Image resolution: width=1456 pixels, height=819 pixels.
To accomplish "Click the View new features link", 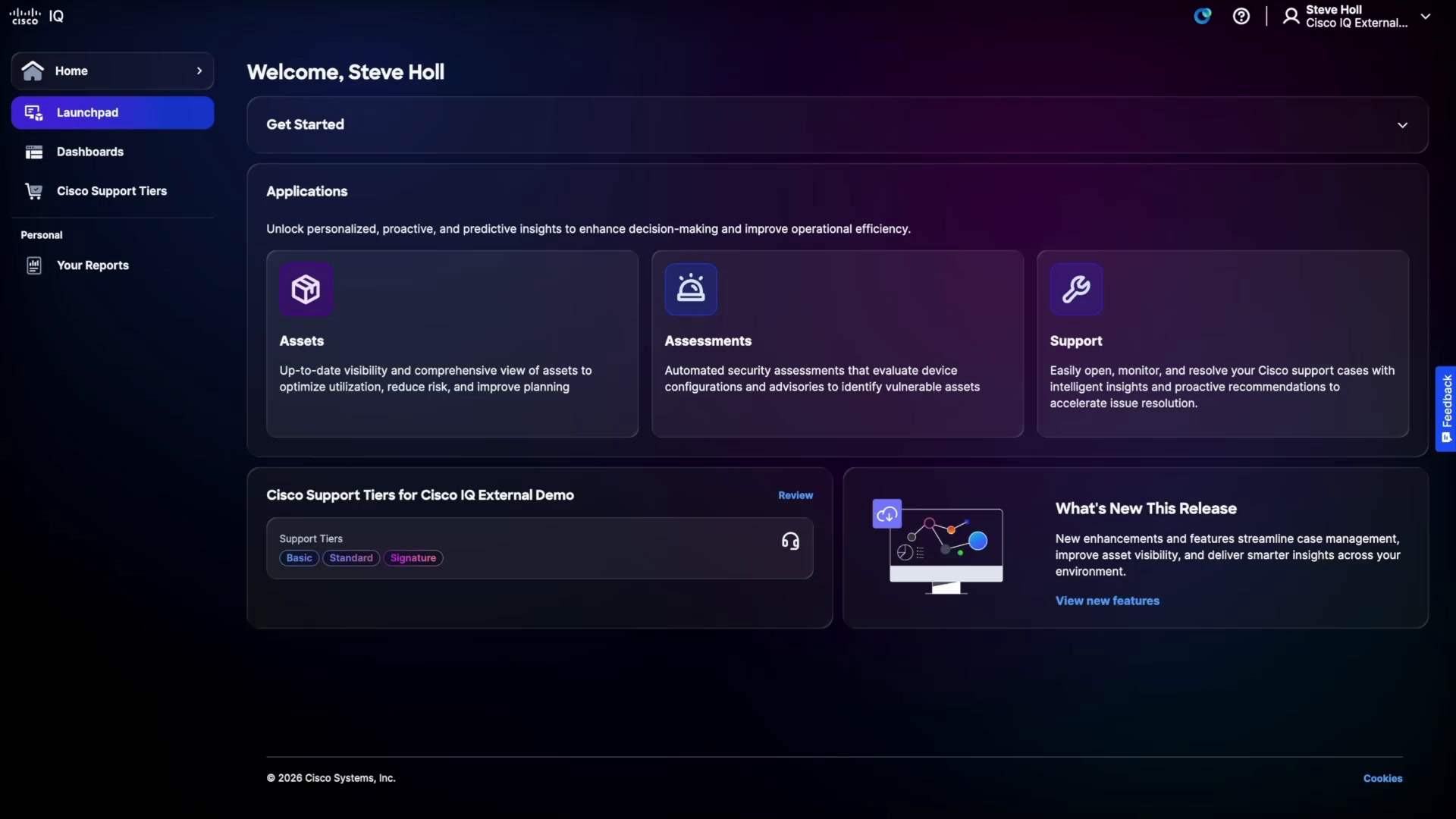I will 1107,601.
